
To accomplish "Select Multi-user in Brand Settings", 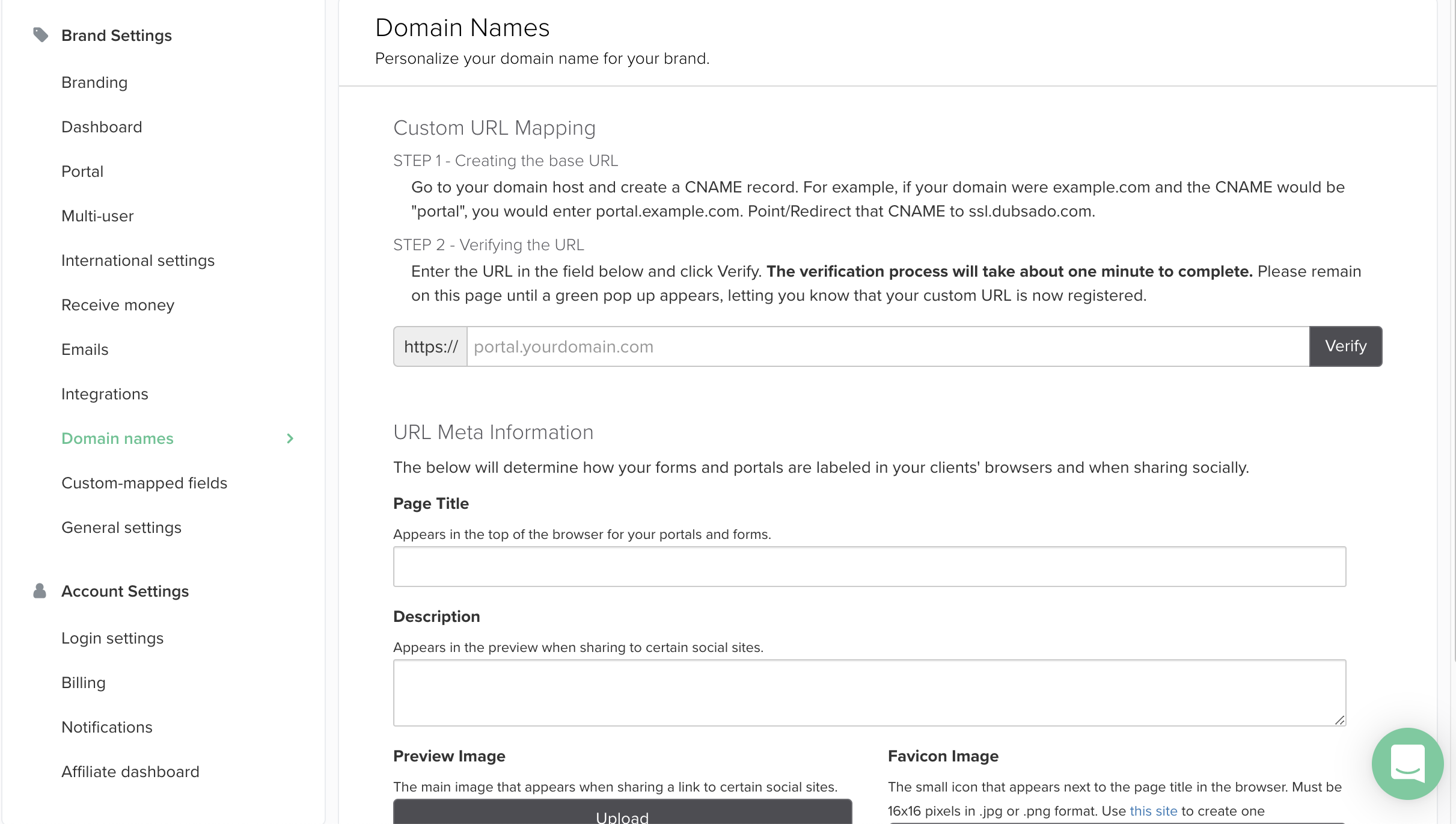I will coord(97,215).
